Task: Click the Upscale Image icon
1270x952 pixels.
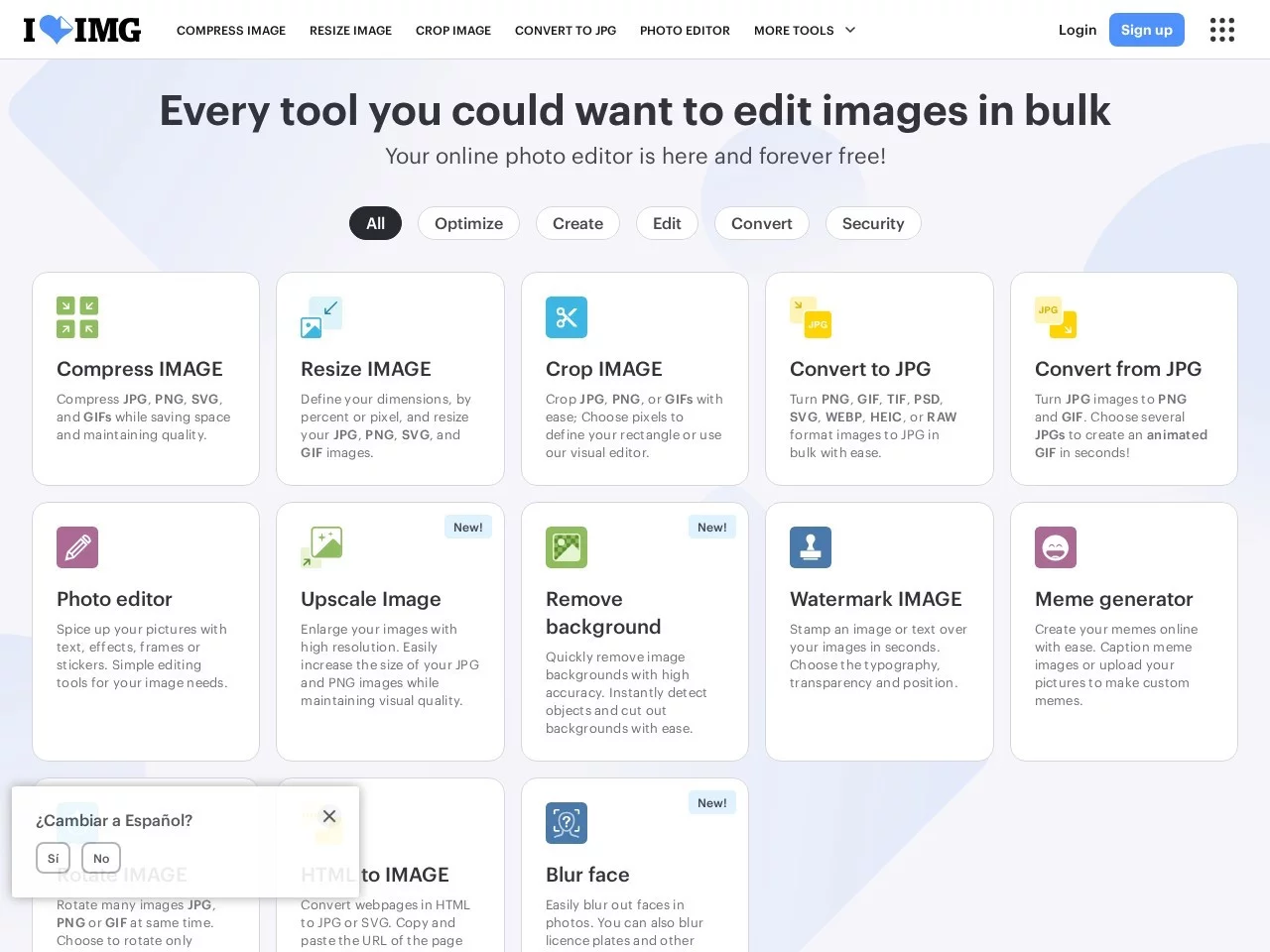Action: 321,547
